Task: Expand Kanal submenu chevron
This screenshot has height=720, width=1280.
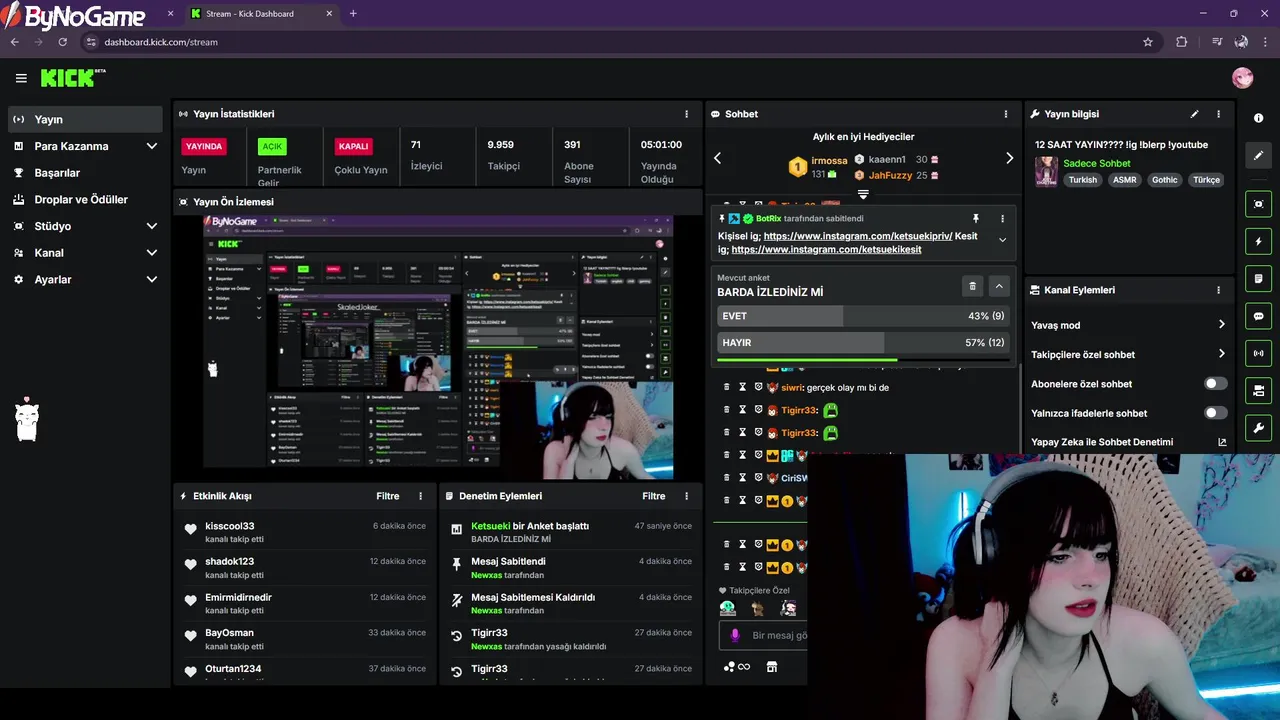Action: 152,253
